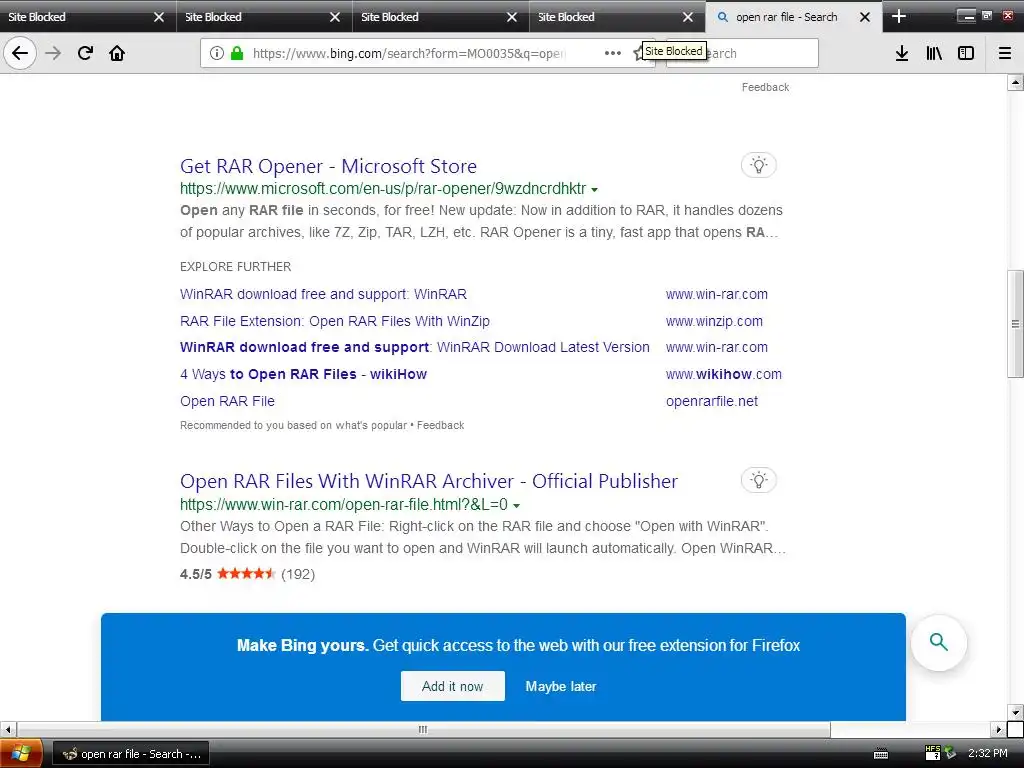
Task: Select the open rar file Search tab
Action: [x=793, y=17]
